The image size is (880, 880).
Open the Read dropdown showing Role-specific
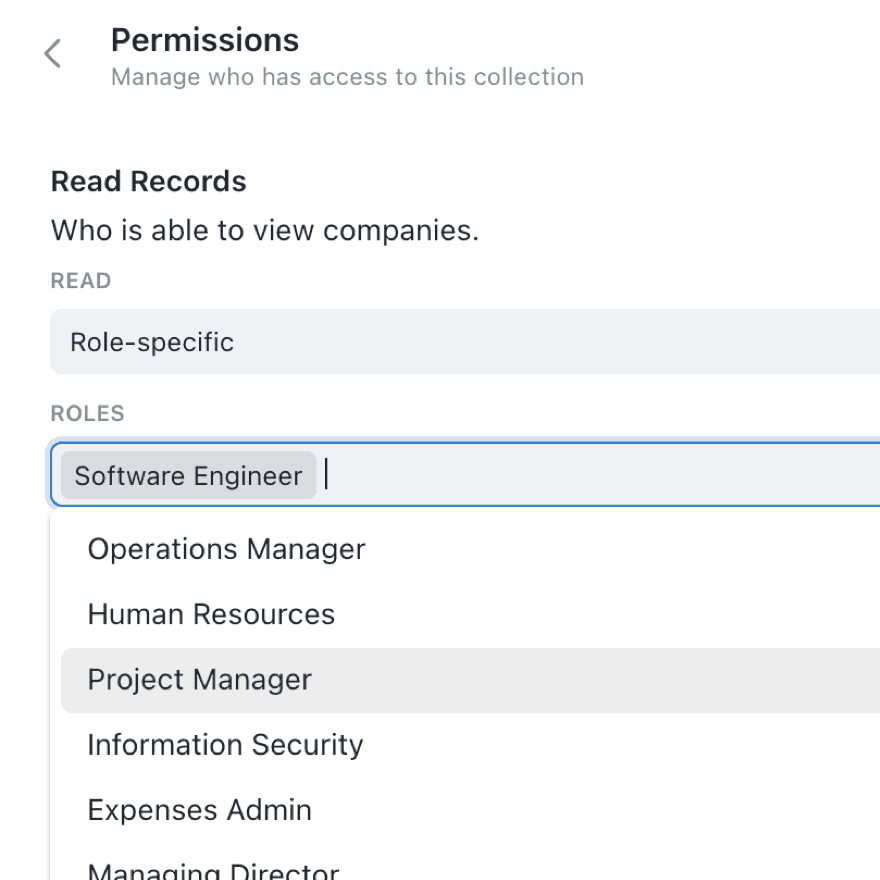(x=465, y=342)
